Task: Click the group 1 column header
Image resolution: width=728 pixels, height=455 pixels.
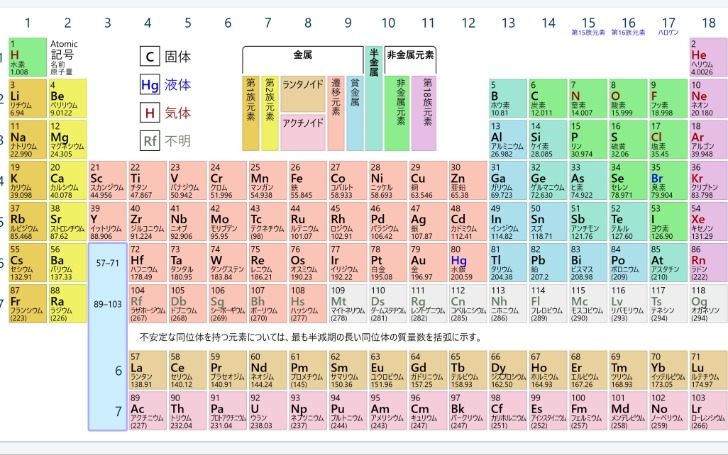Action: [26, 22]
